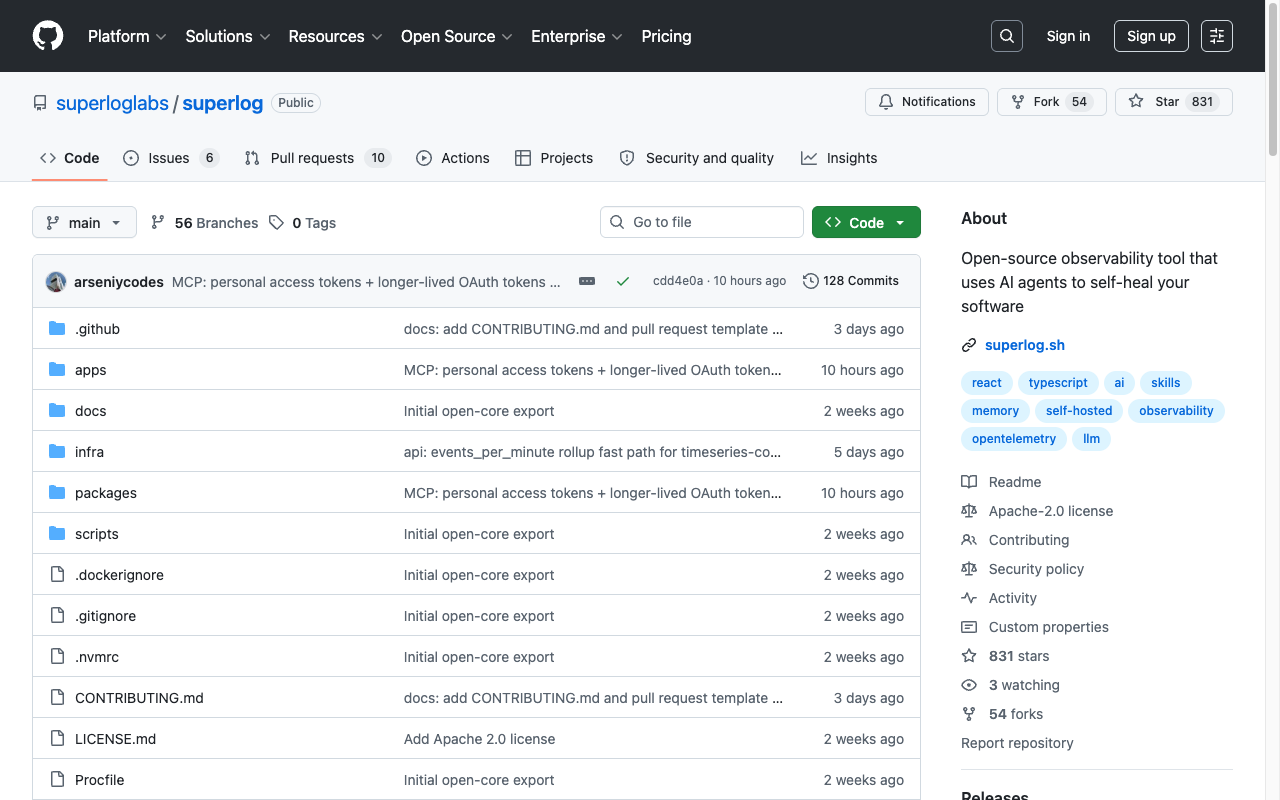Open the infra folder
The image size is (1280, 800).
coord(89,452)
